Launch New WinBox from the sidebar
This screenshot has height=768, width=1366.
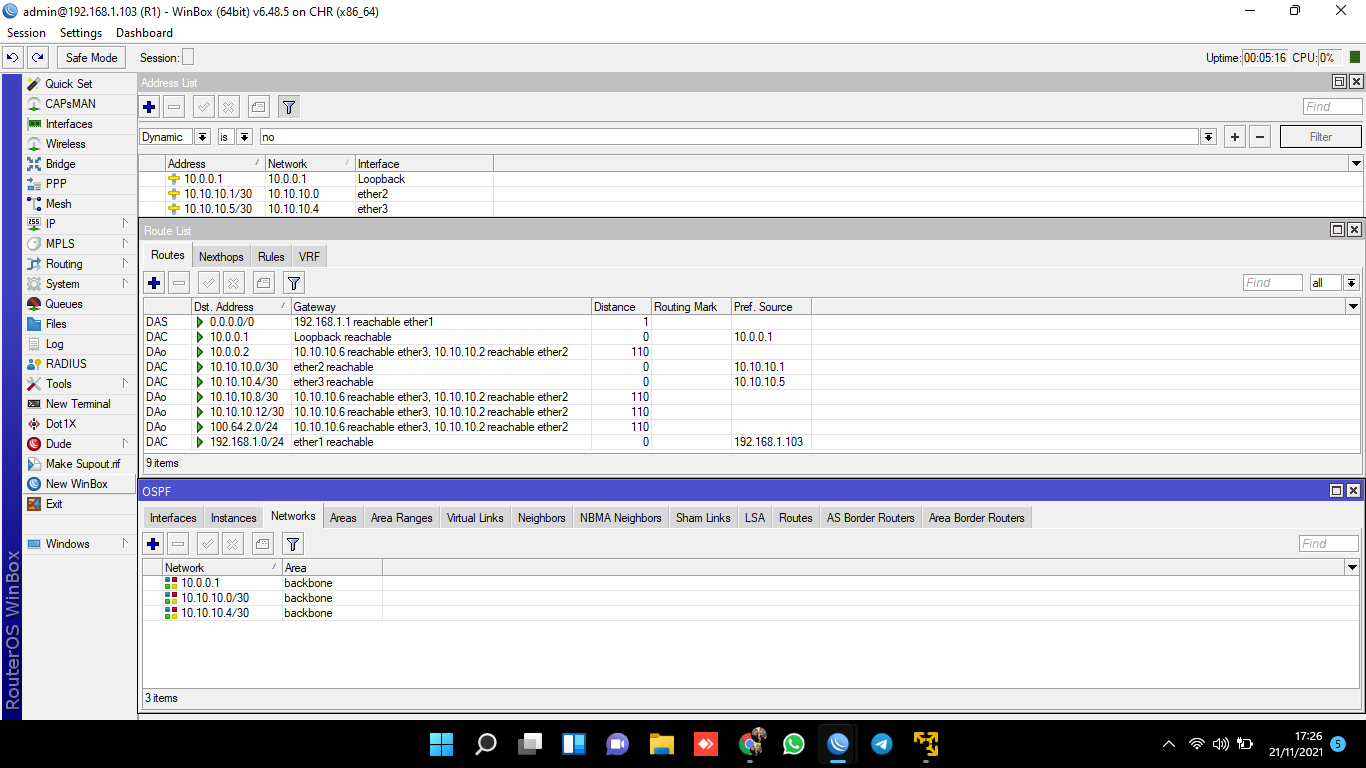pos(80,484)
